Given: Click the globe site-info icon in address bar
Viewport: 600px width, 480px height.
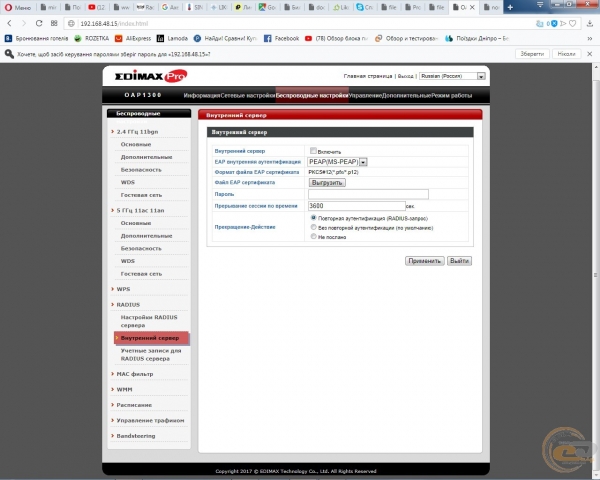Looking at the screenshot, I should tap(71, 24).
